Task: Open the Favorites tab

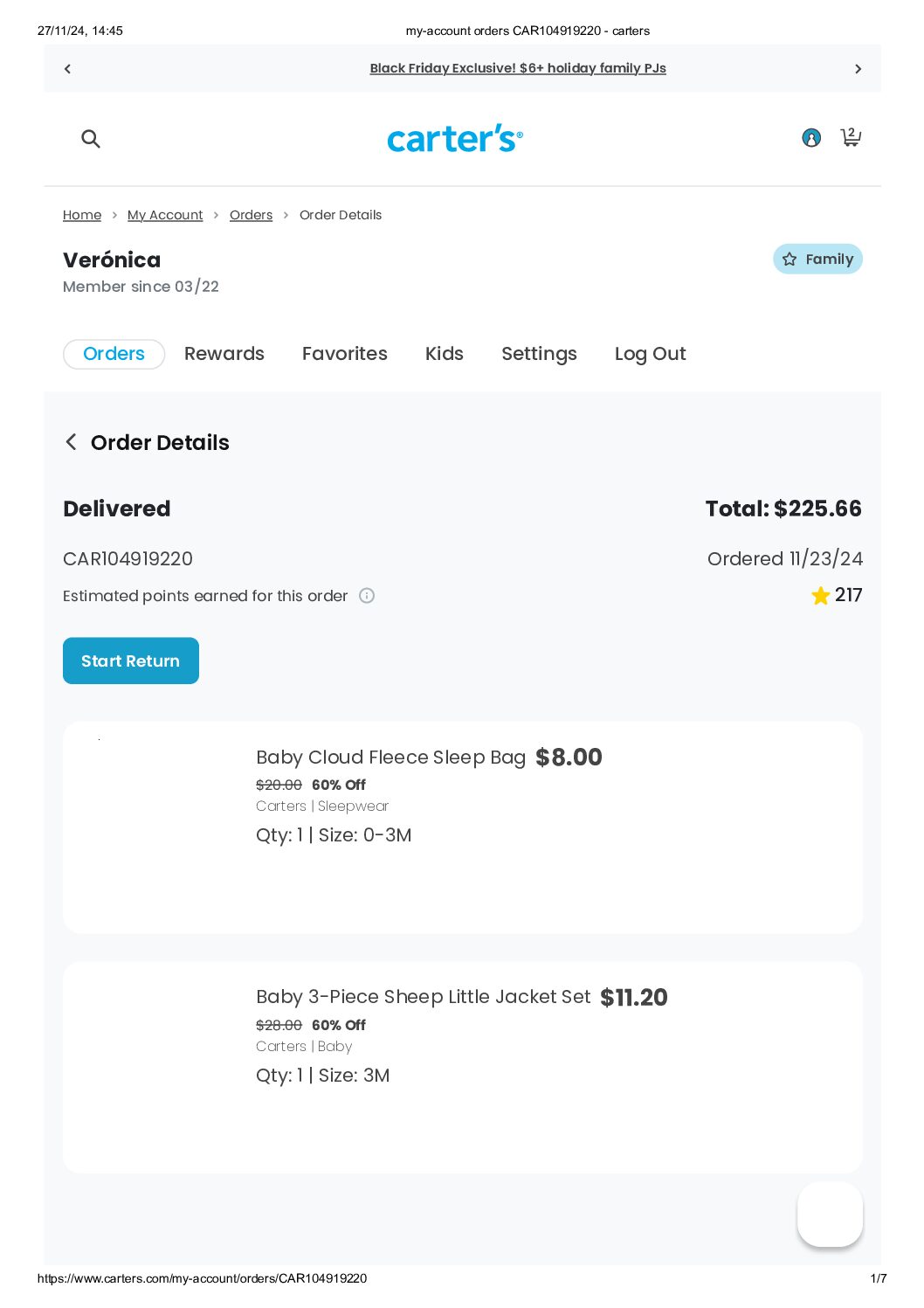Action: (x=344, y=354)
